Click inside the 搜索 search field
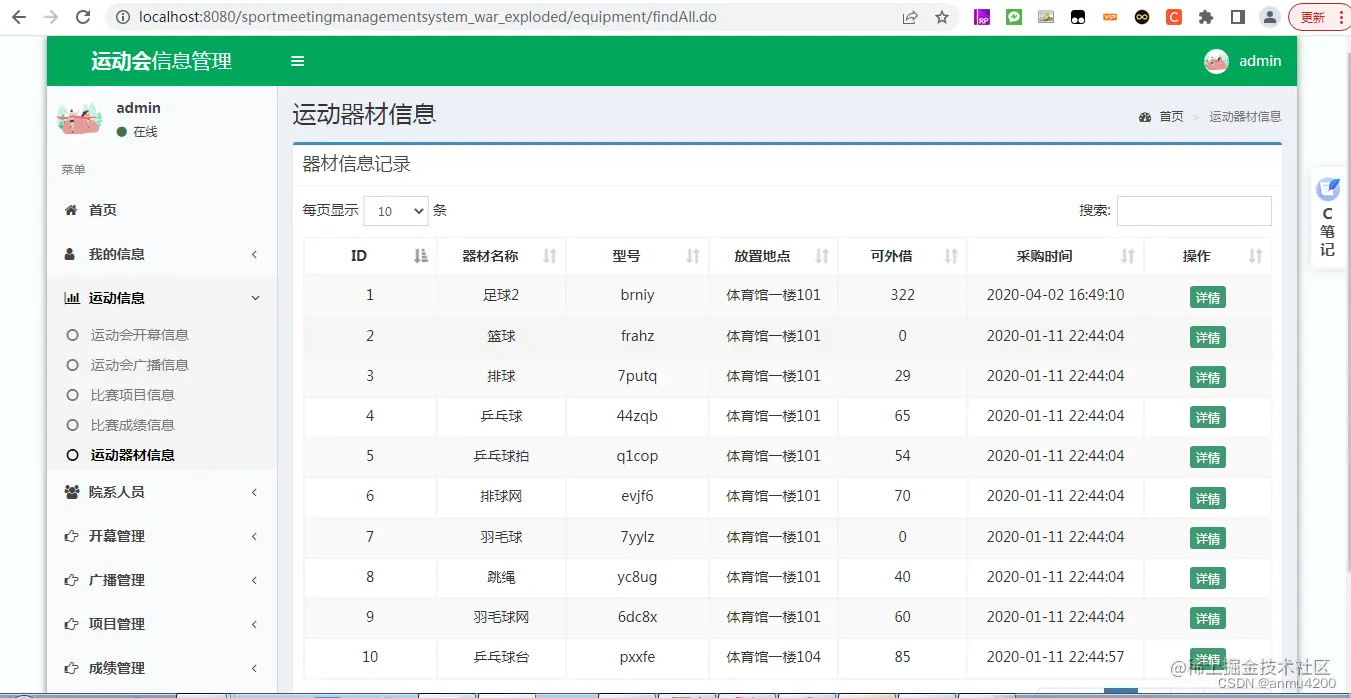Image resolution: width=1351 pixels, height=698 pixels. click(x=1195, y=210)
